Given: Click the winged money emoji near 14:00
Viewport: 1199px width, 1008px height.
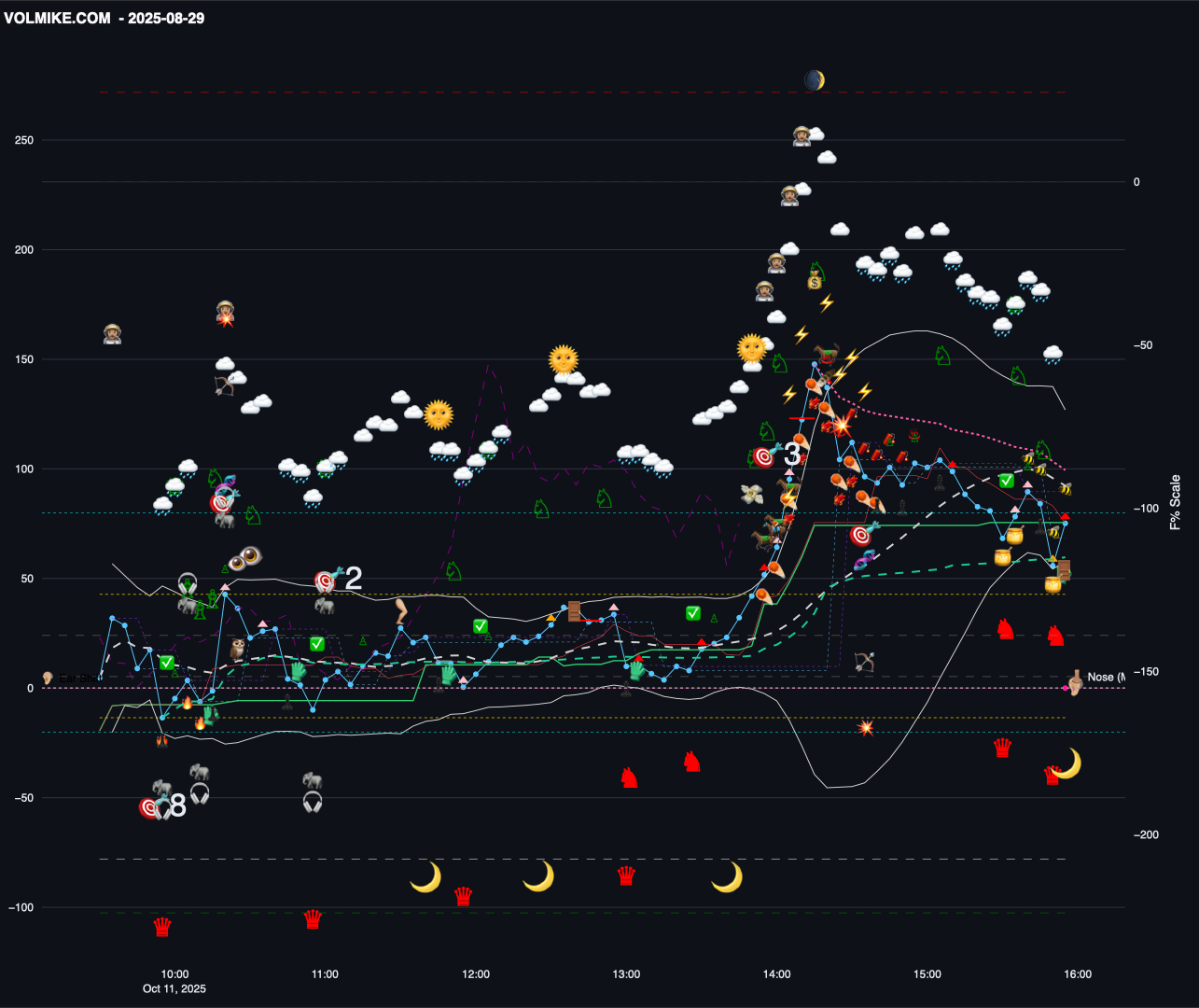Looking at the screenshot, I should (x=751, y=495).
